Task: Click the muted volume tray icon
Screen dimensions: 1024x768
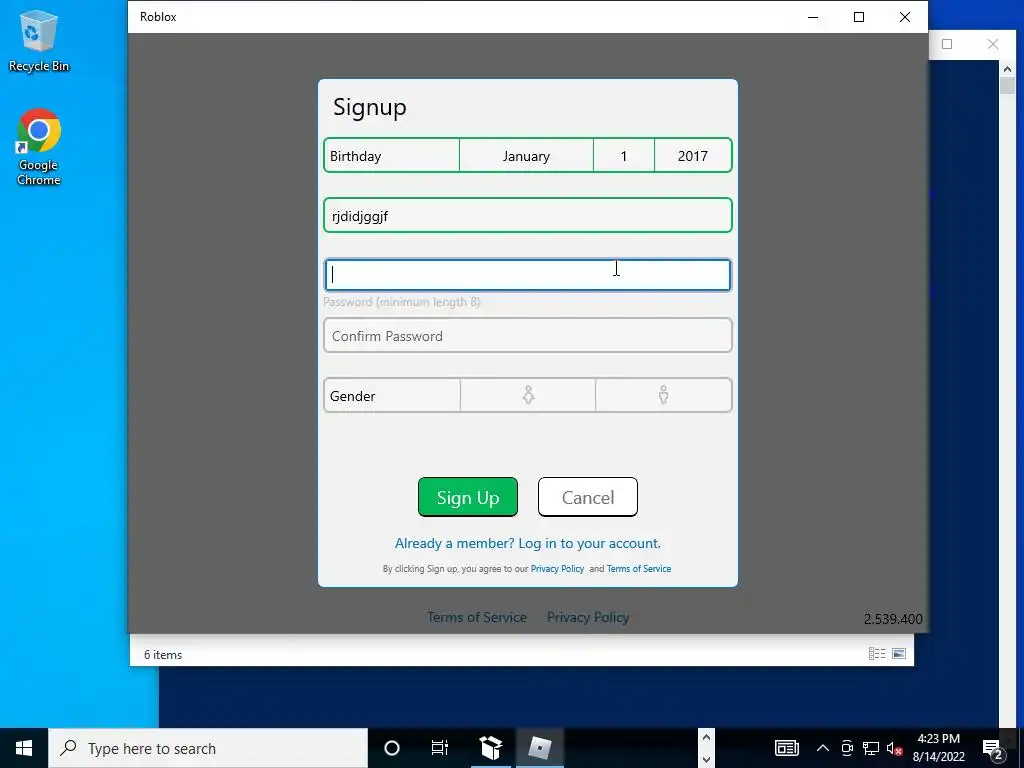Action: pyautogui.click(x=894, y=748)
